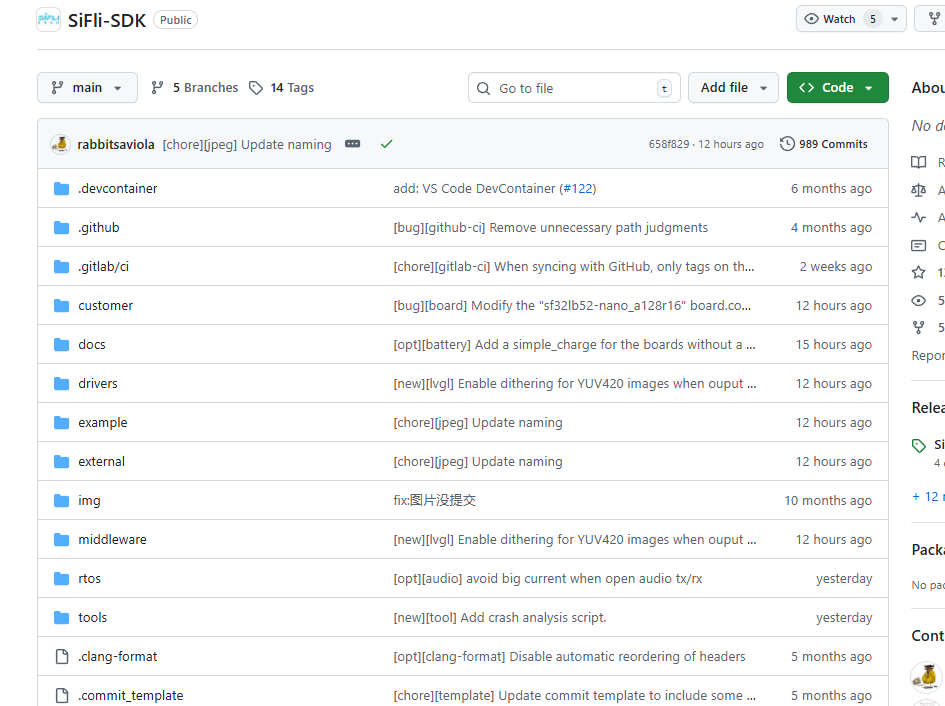Click the tag icon beside 14 Tags
Viewport: 945px width, 706px height.
click(x=256, y=88)
